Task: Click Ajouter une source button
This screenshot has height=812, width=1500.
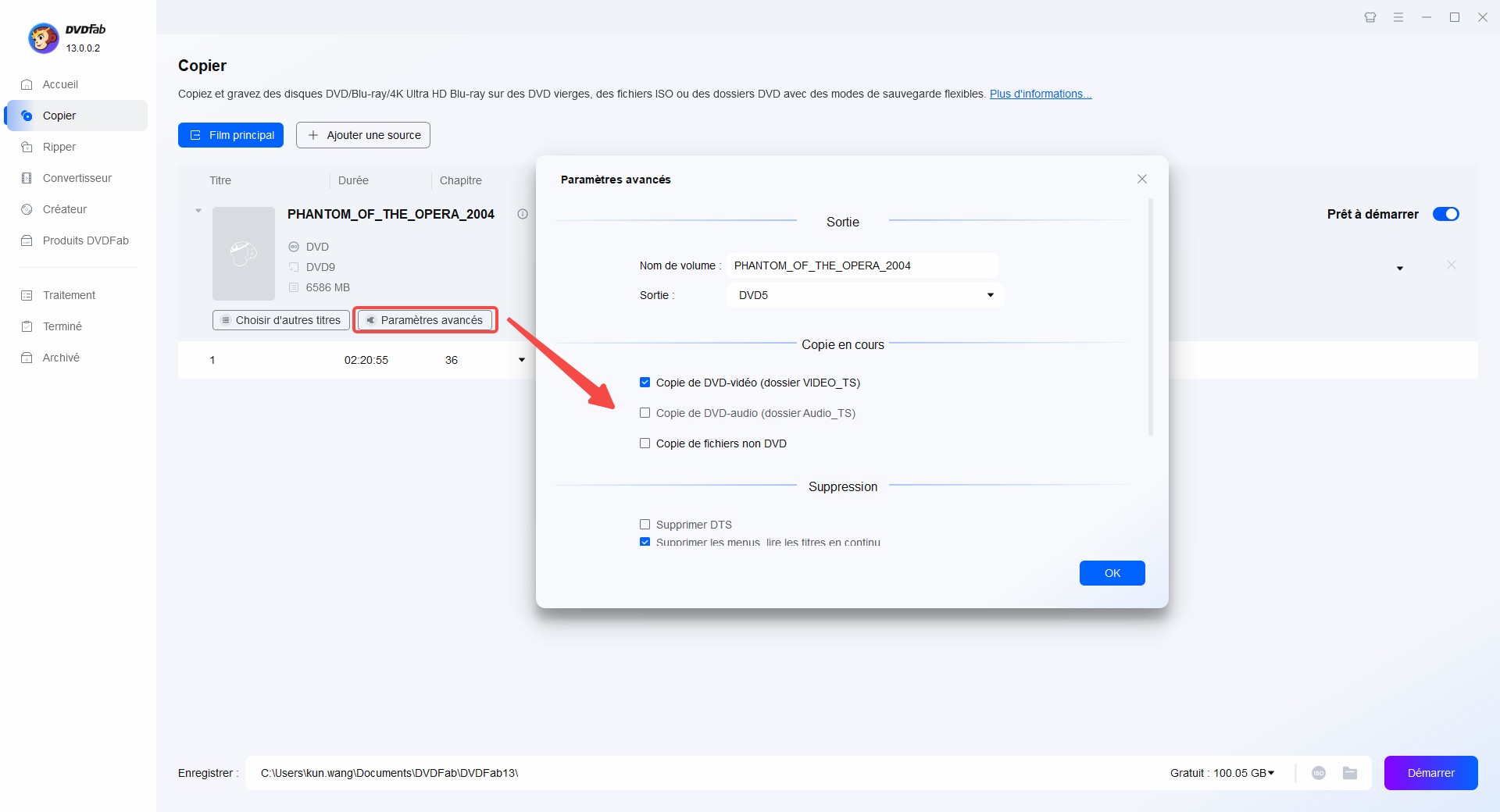Action: (363, 135)
